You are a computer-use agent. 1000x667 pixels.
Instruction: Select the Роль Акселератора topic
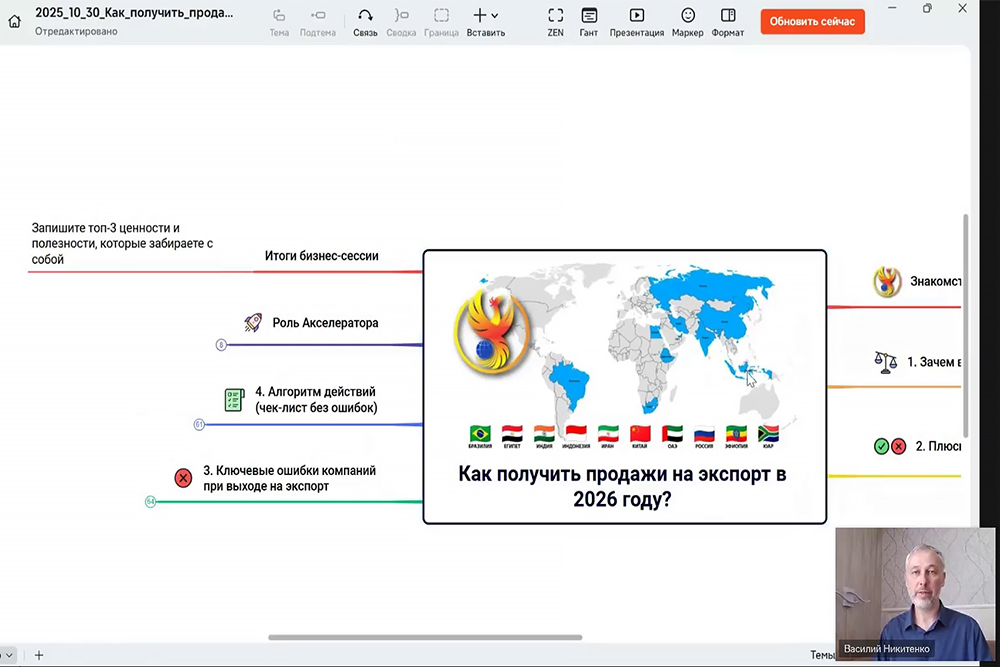click(x=325, y=323)
